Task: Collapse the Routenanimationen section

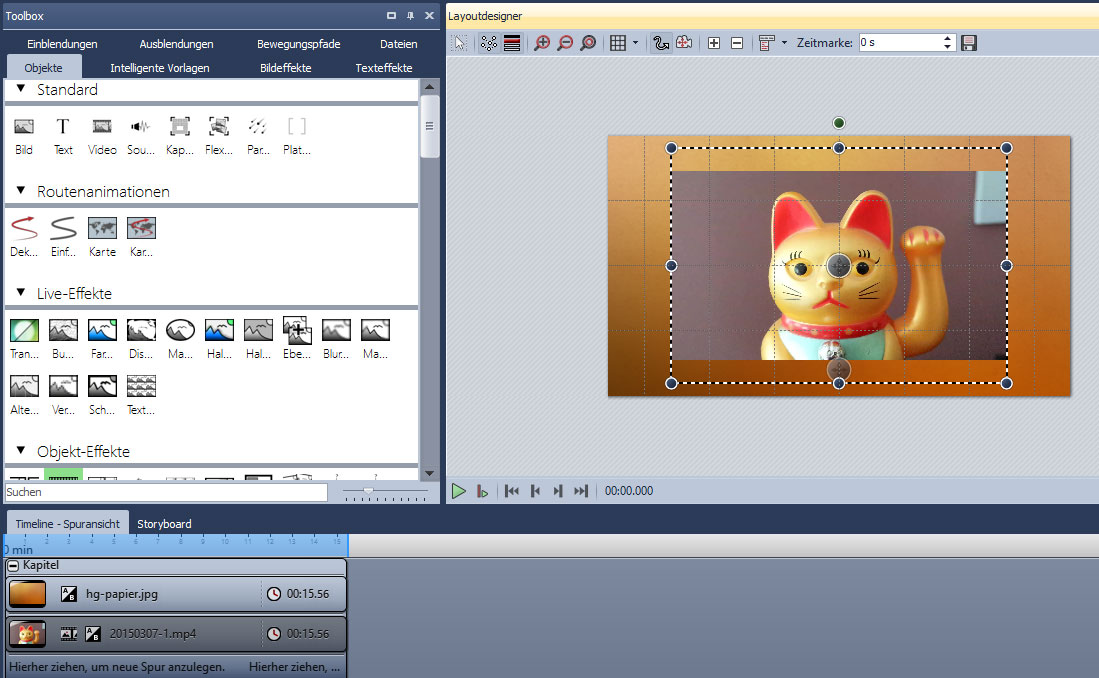Action: pos(21,191)
